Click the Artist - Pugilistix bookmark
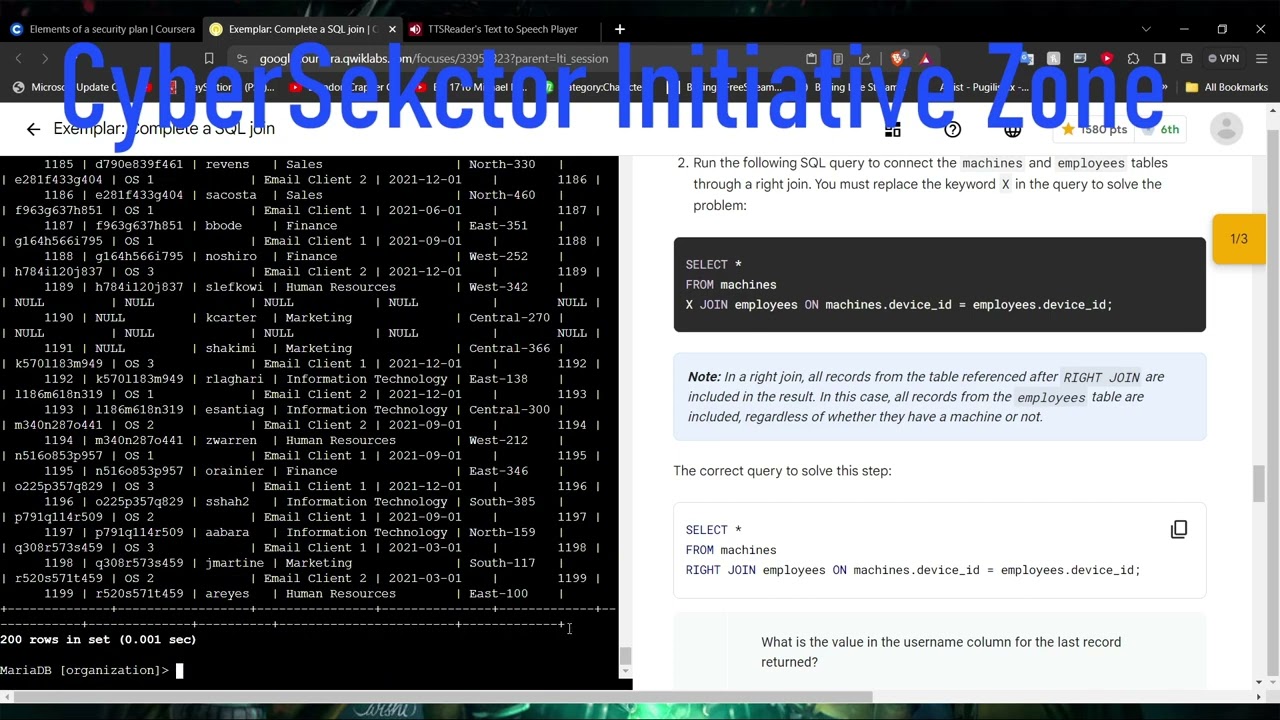This screenshot has width=1280, height=720. click(x=984, y=87)
